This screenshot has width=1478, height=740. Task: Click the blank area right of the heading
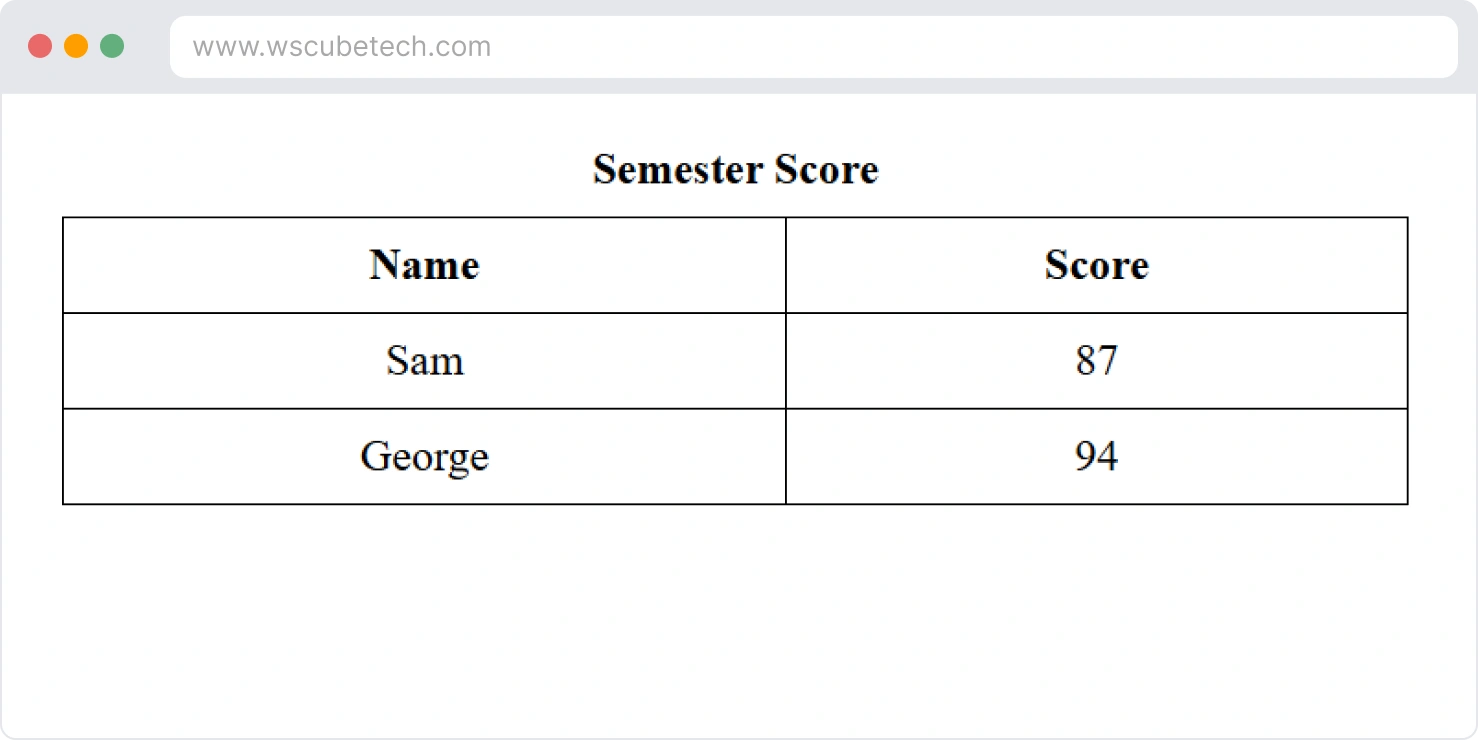[1150, 169]
